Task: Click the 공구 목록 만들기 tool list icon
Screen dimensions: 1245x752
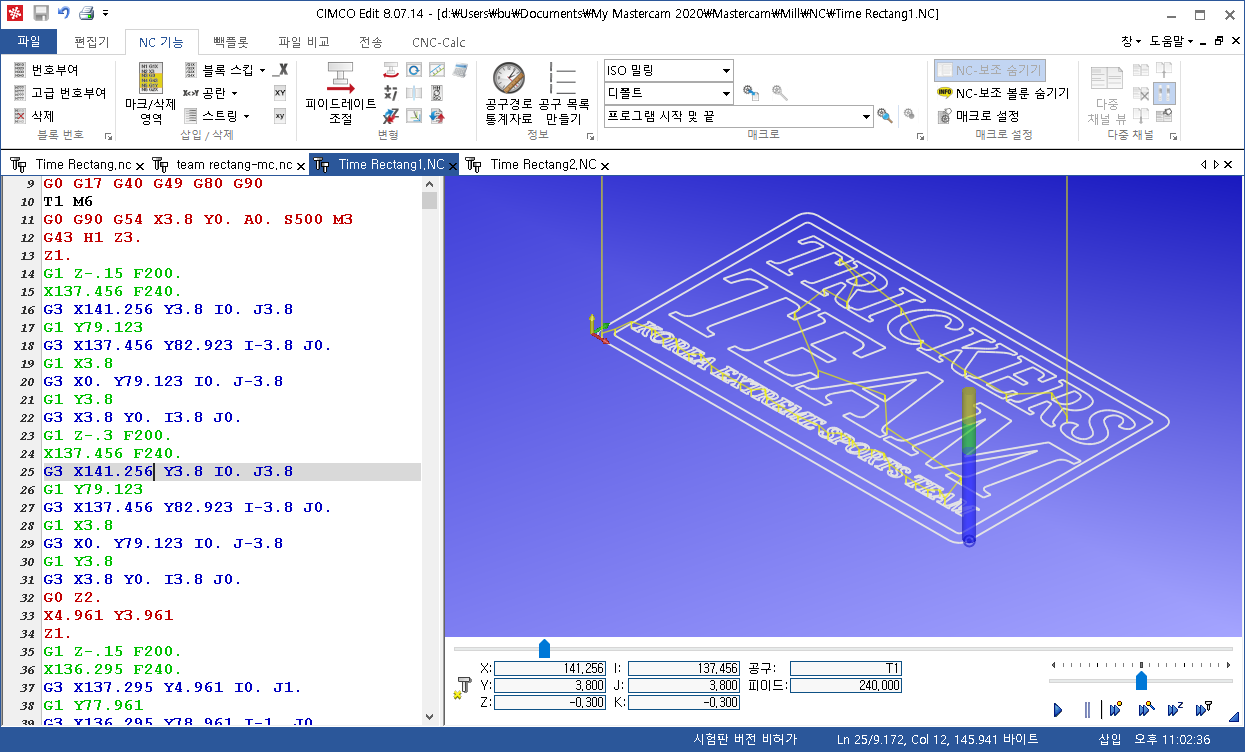Action: pyautogui.click(x=563, y=79)
